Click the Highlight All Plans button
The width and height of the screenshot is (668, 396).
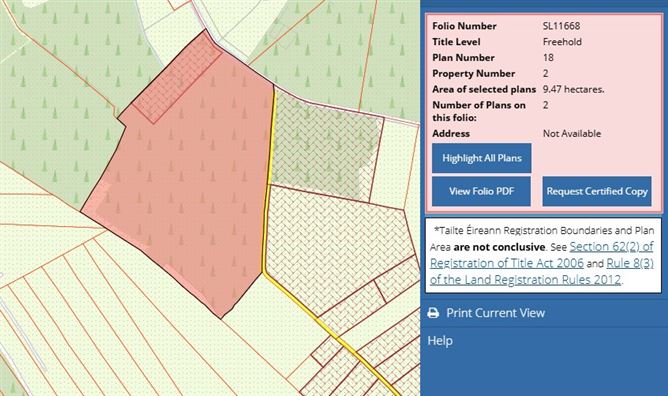481,158
